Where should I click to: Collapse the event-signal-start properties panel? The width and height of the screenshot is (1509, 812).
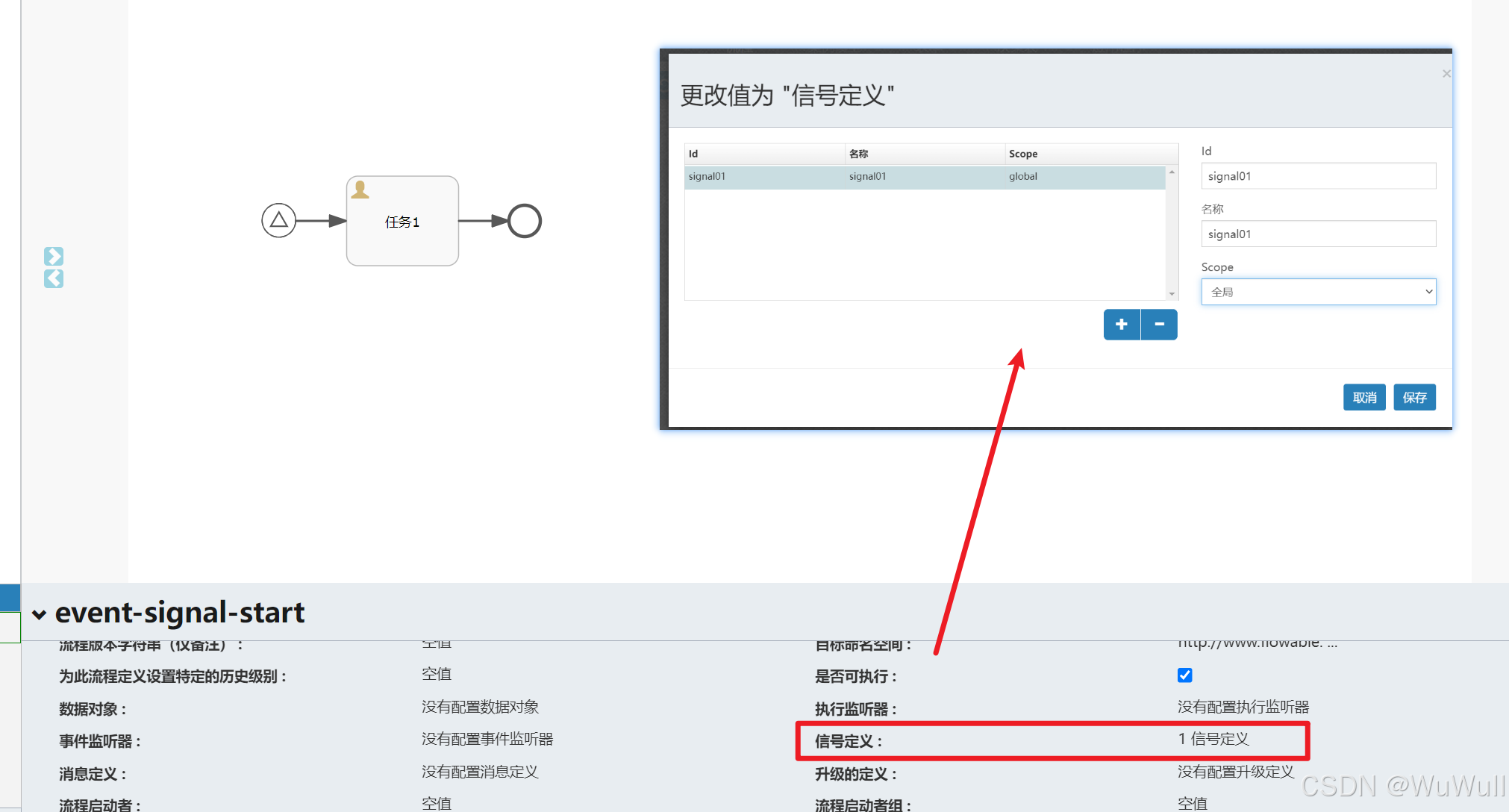[x=39, y=615]
